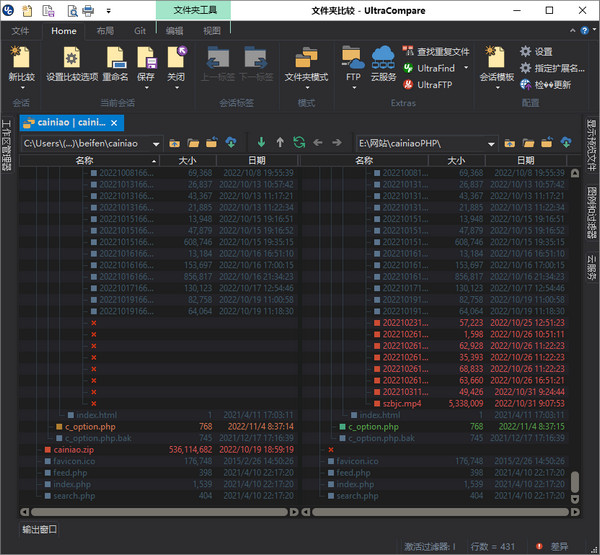This screenshot has width=600, height=555.
Task: Open the FTP icon in Extras
Action: [x=352, y=57]
